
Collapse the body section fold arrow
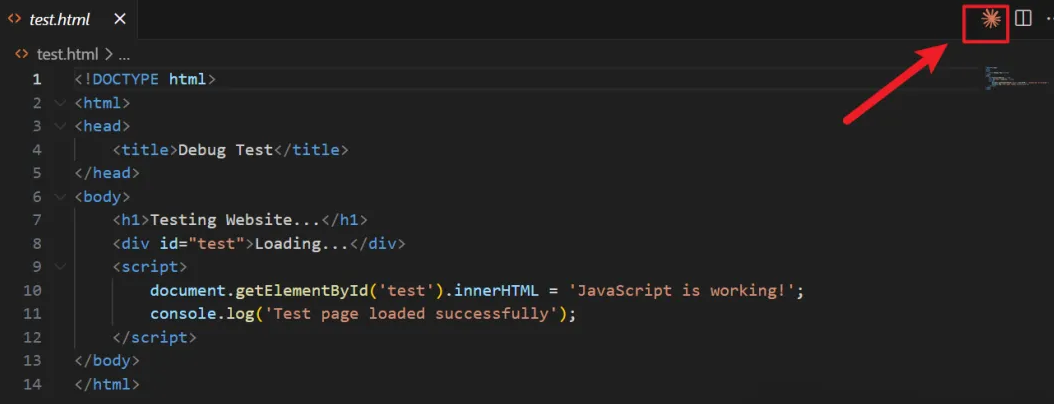(61, 197)
